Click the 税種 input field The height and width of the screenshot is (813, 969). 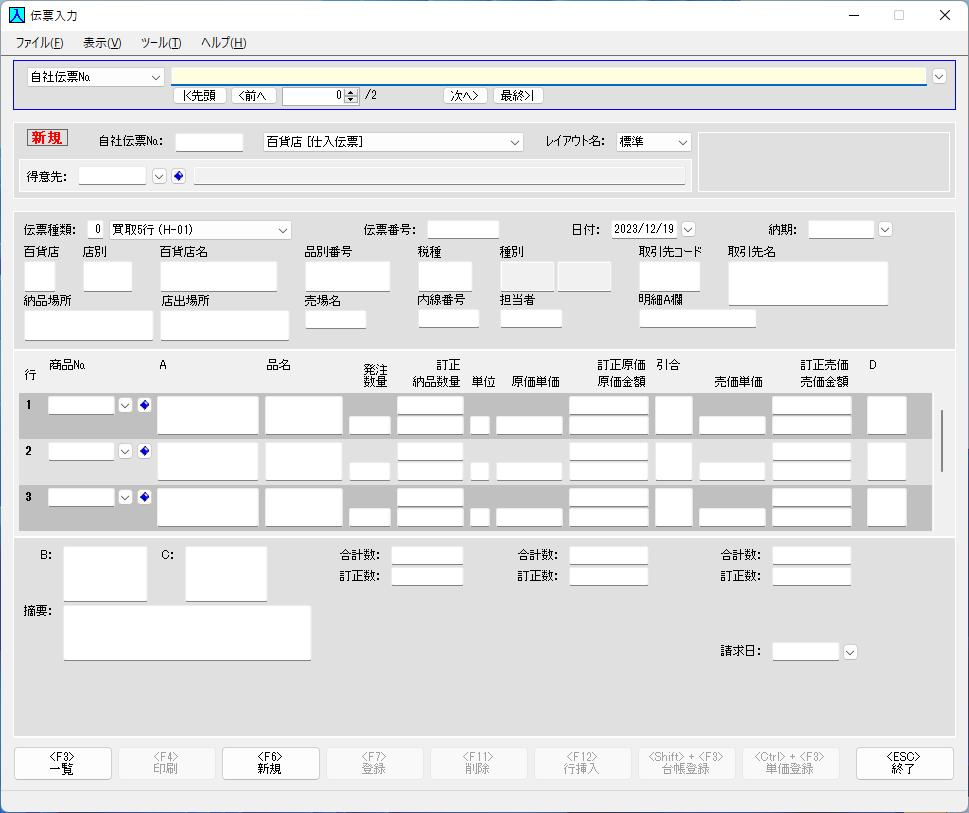coord(445,276)
